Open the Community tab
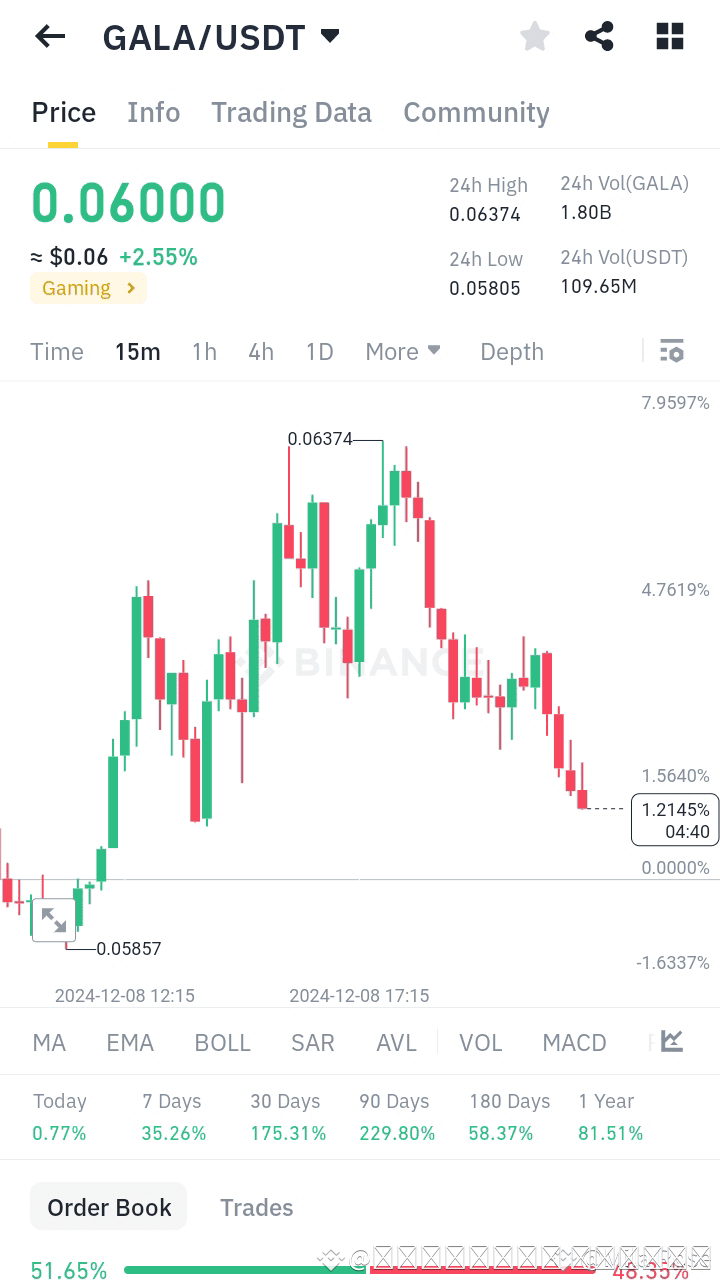Viewport: 720px width, 1281px height. click(476, 112)
